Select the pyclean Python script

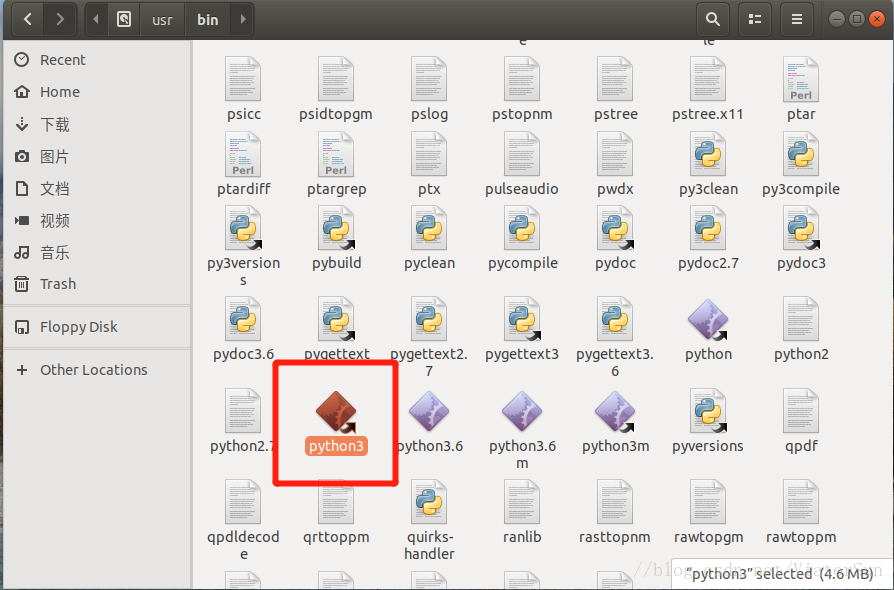tap(429, 239)
